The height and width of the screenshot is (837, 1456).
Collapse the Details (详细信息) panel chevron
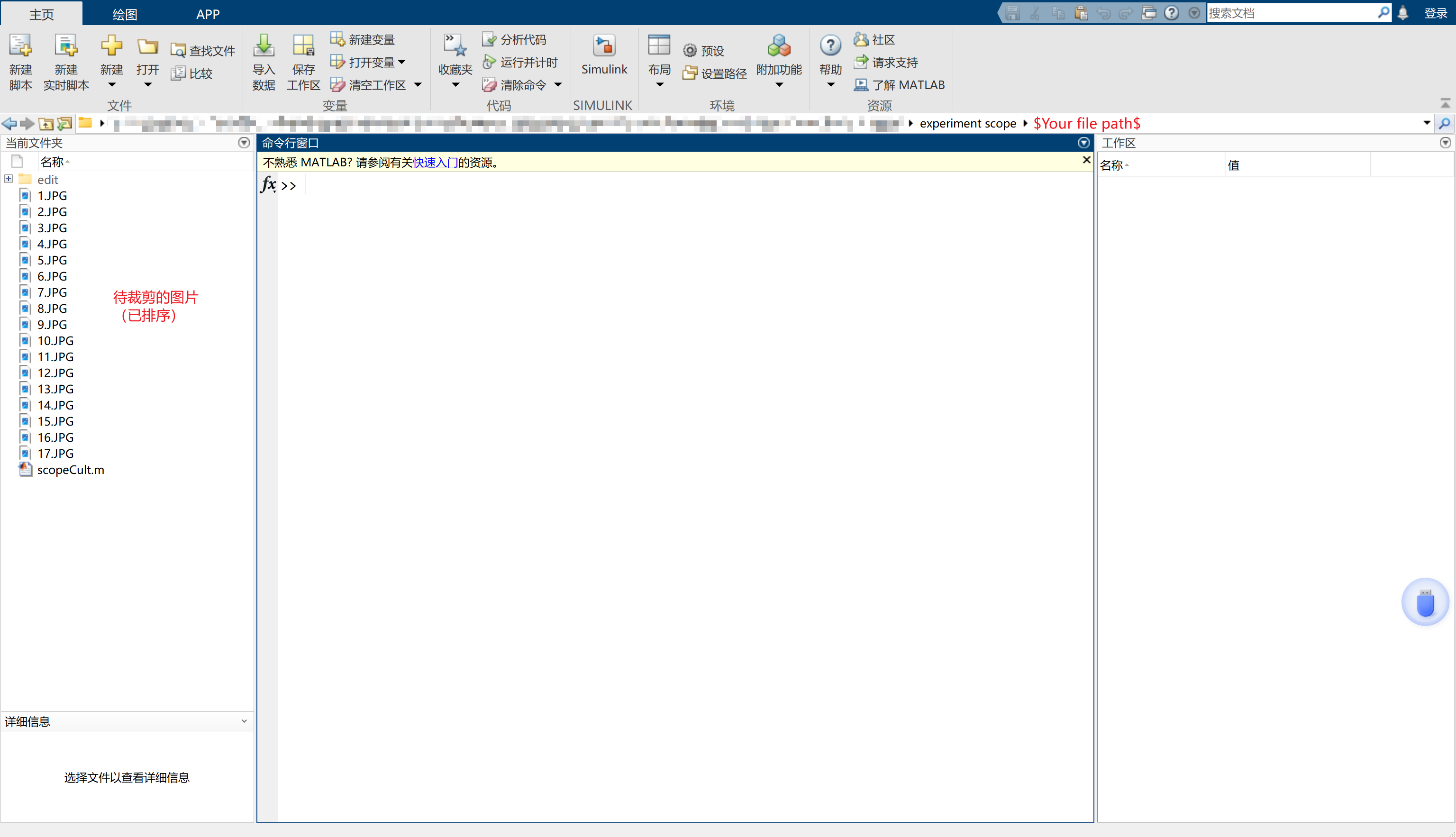[x=244, y=721]
